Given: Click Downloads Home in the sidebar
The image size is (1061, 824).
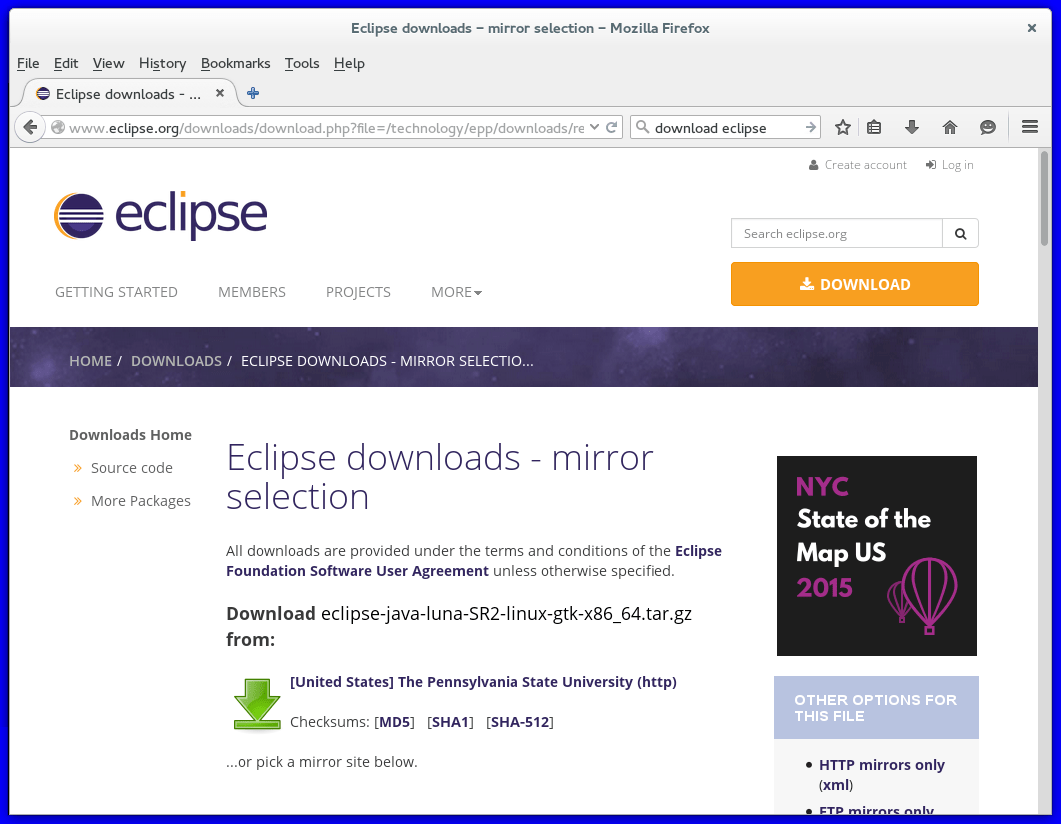Looking at the screenshot, I should 130,434.
